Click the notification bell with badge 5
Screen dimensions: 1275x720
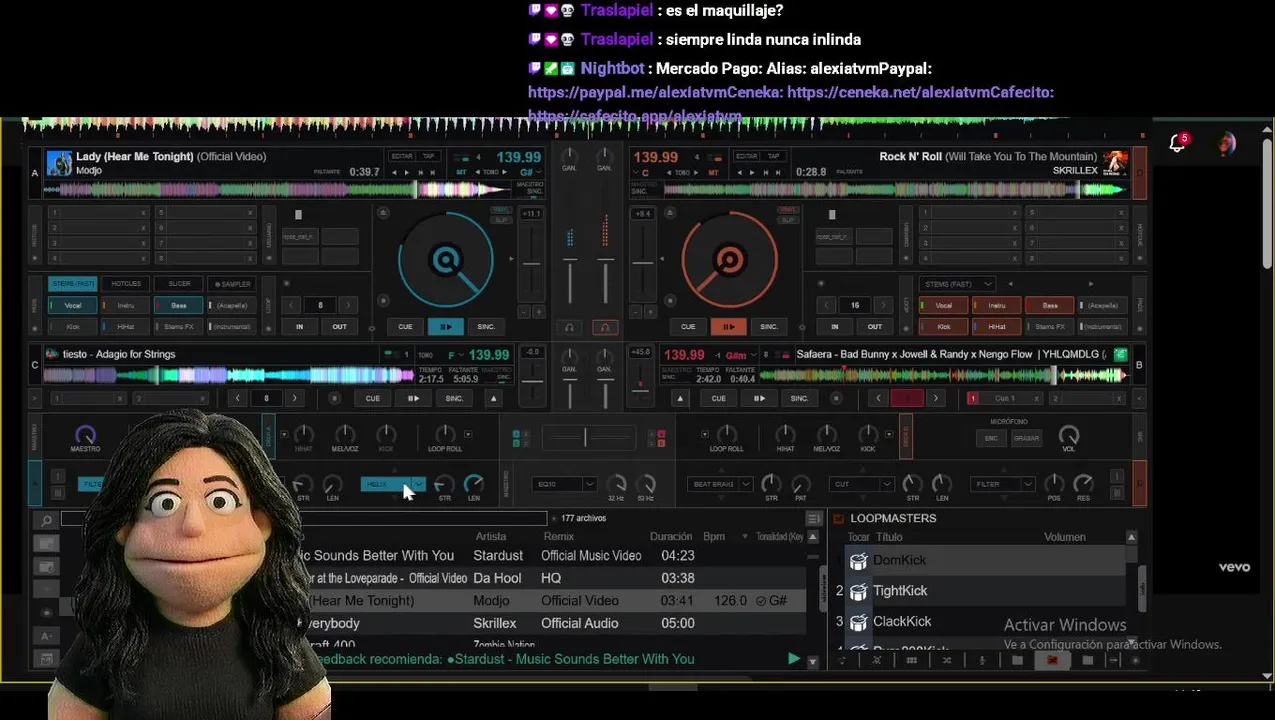click(x=1178, y=144)
